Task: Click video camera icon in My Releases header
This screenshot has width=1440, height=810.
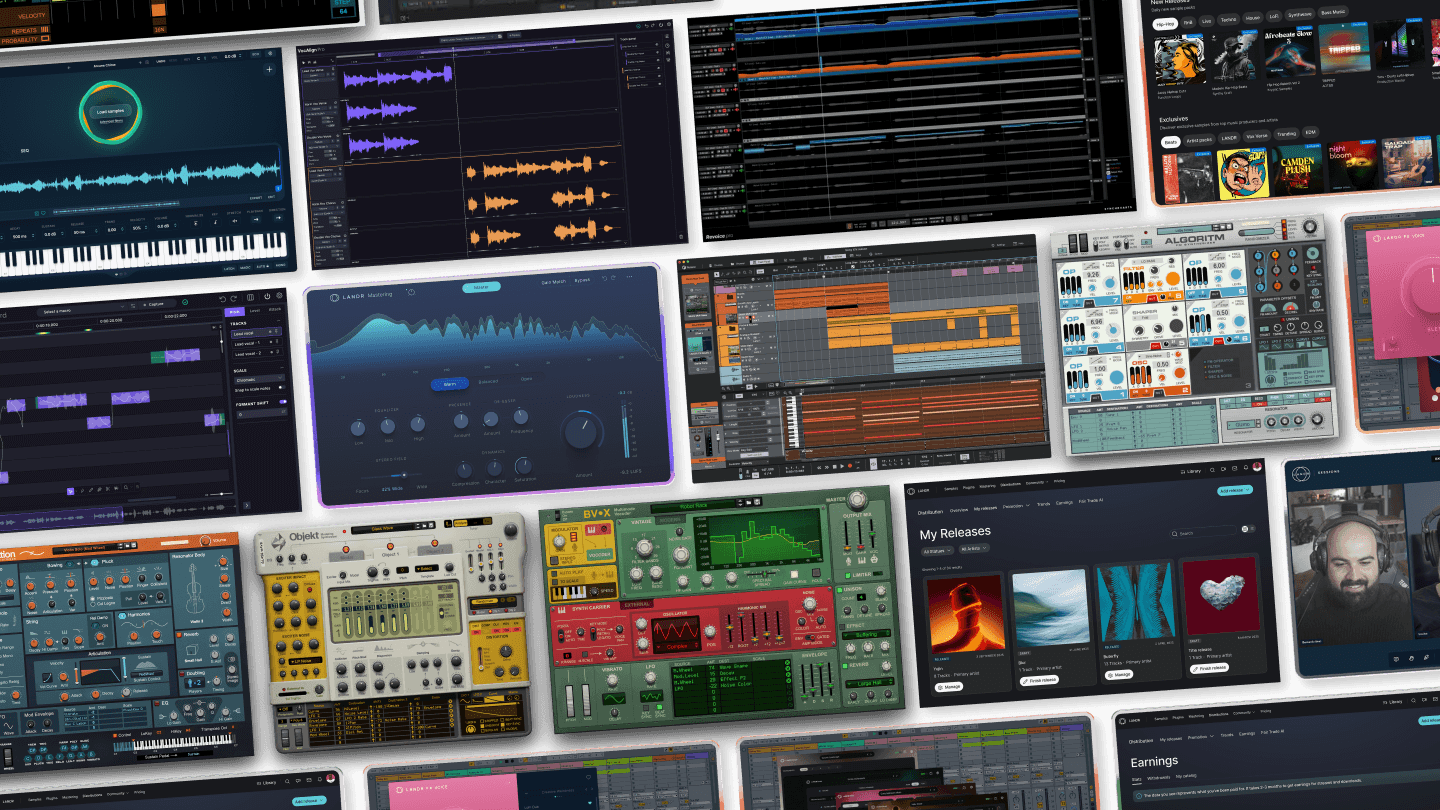Action: [1223, 469]
